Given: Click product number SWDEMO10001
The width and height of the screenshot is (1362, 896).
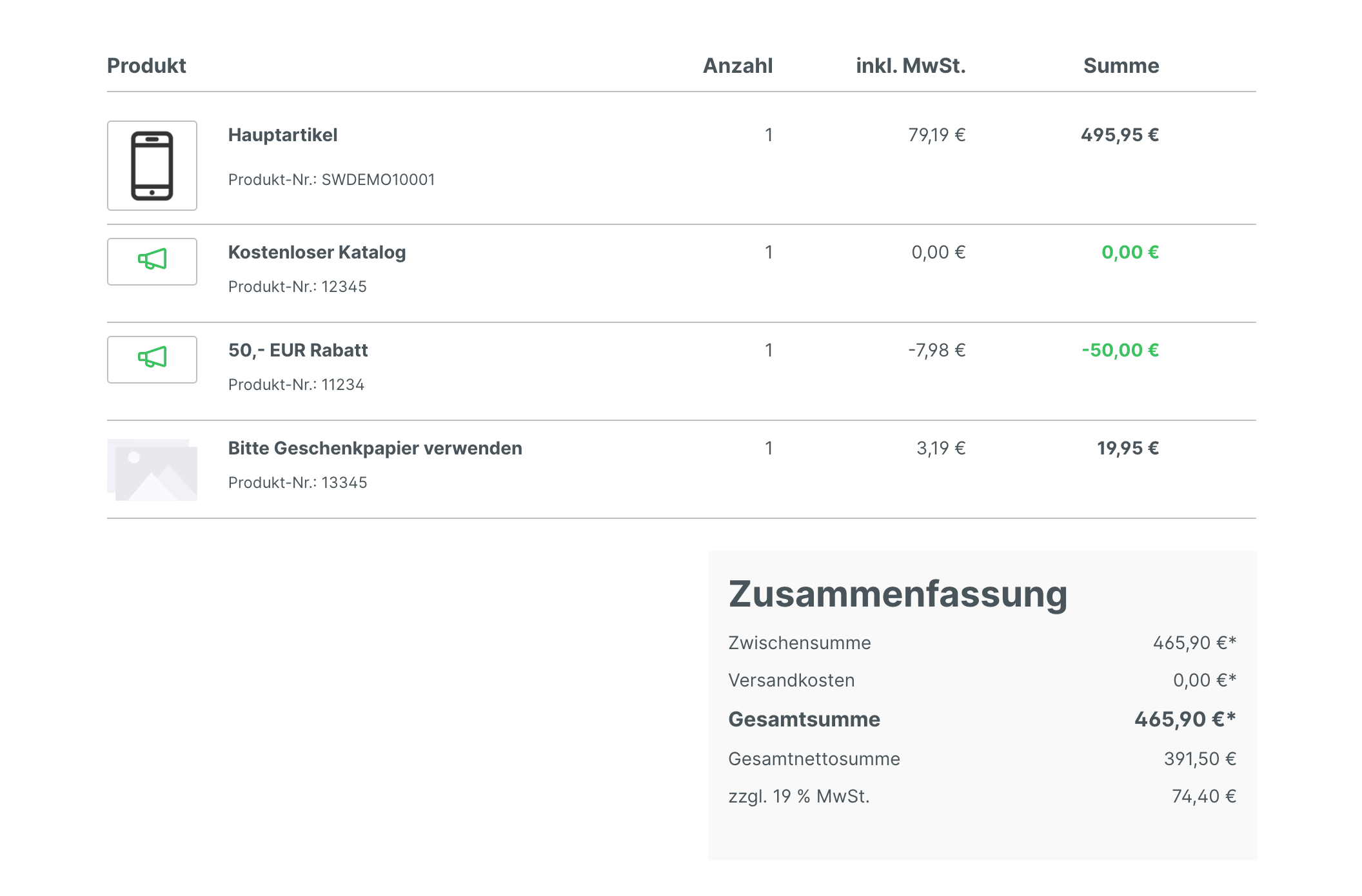Looking at the screenshot, I should tap(378, 180).
